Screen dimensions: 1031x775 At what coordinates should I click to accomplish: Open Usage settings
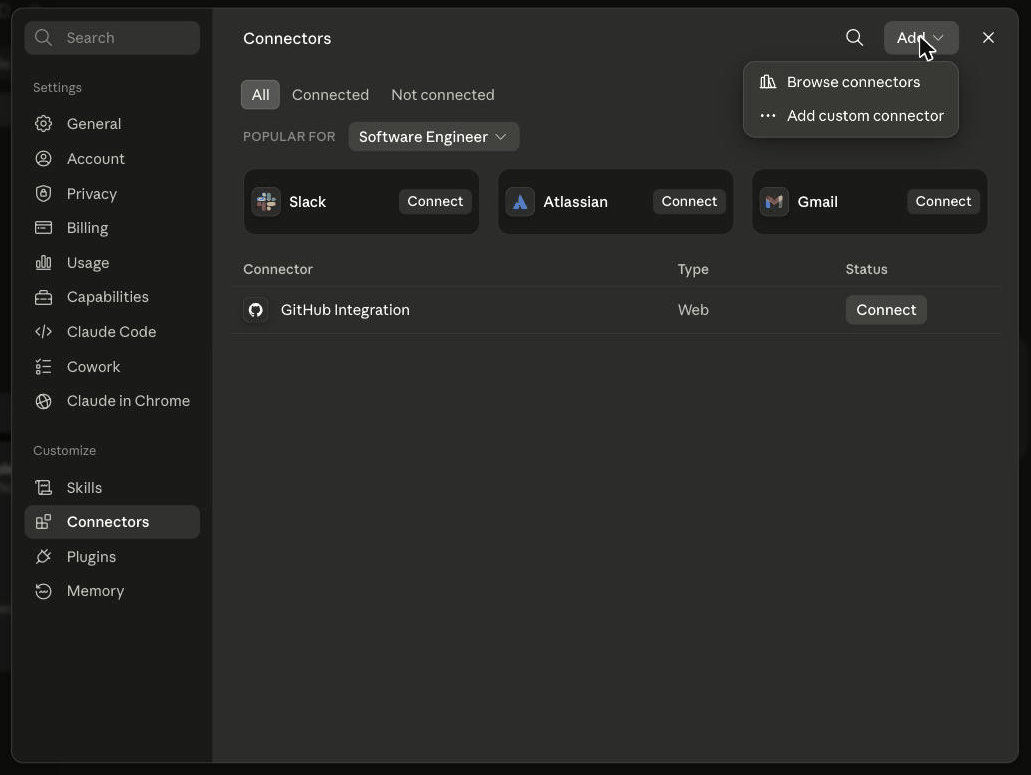(112, 262)
